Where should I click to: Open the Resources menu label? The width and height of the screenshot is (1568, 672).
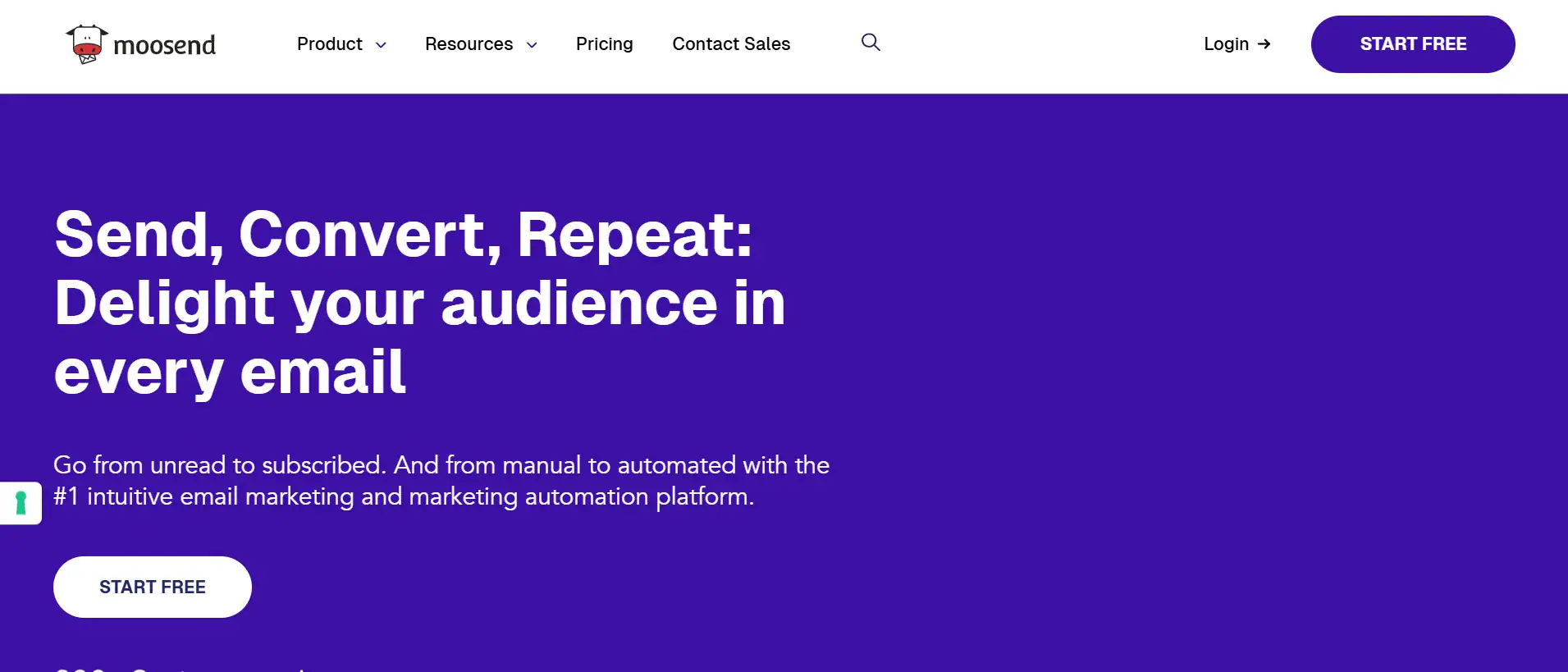tap(469, 44)
